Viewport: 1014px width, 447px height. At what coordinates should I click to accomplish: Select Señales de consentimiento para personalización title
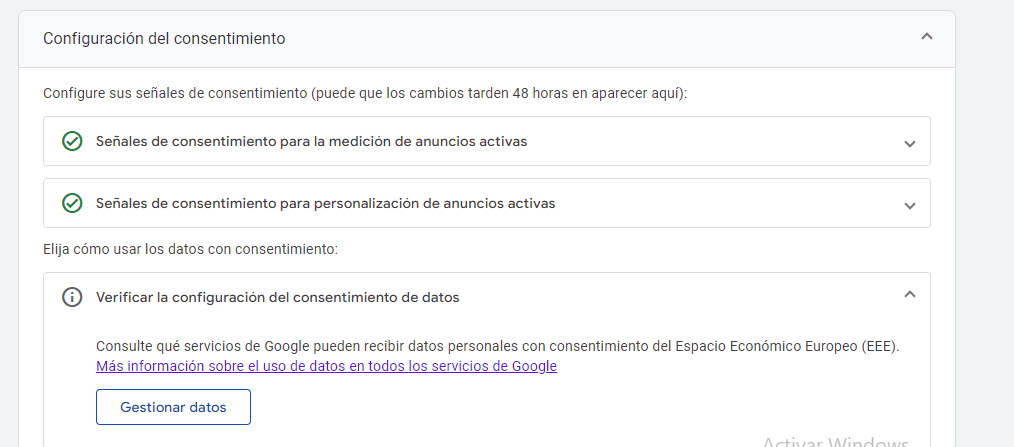(x=326, y=203)
